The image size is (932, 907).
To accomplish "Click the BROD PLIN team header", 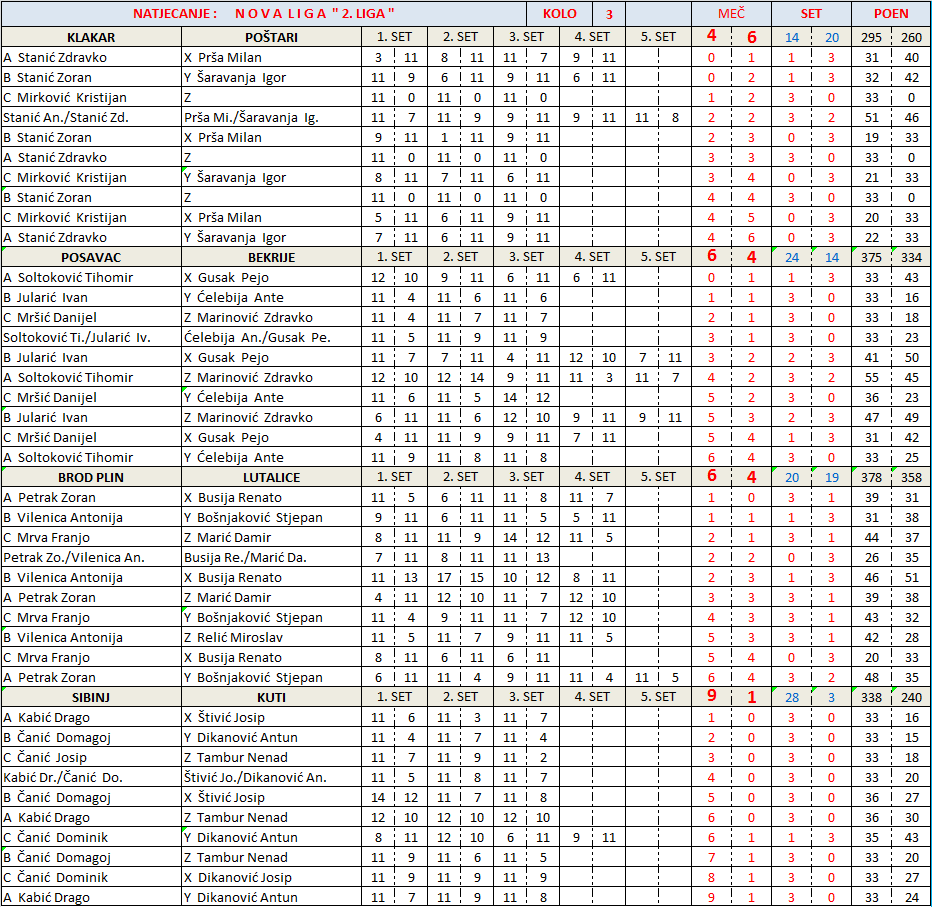I will [x=91, y=477].
